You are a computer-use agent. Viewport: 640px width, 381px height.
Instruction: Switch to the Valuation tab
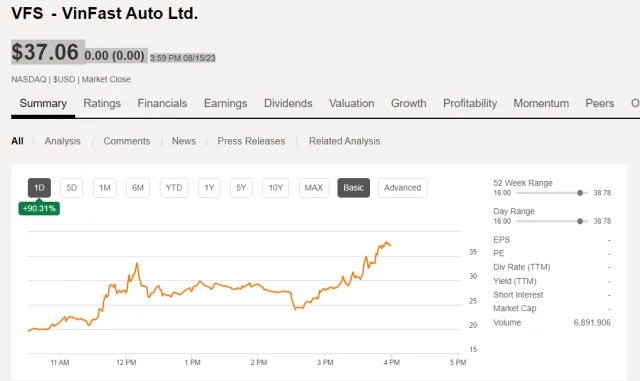(351, 103)
